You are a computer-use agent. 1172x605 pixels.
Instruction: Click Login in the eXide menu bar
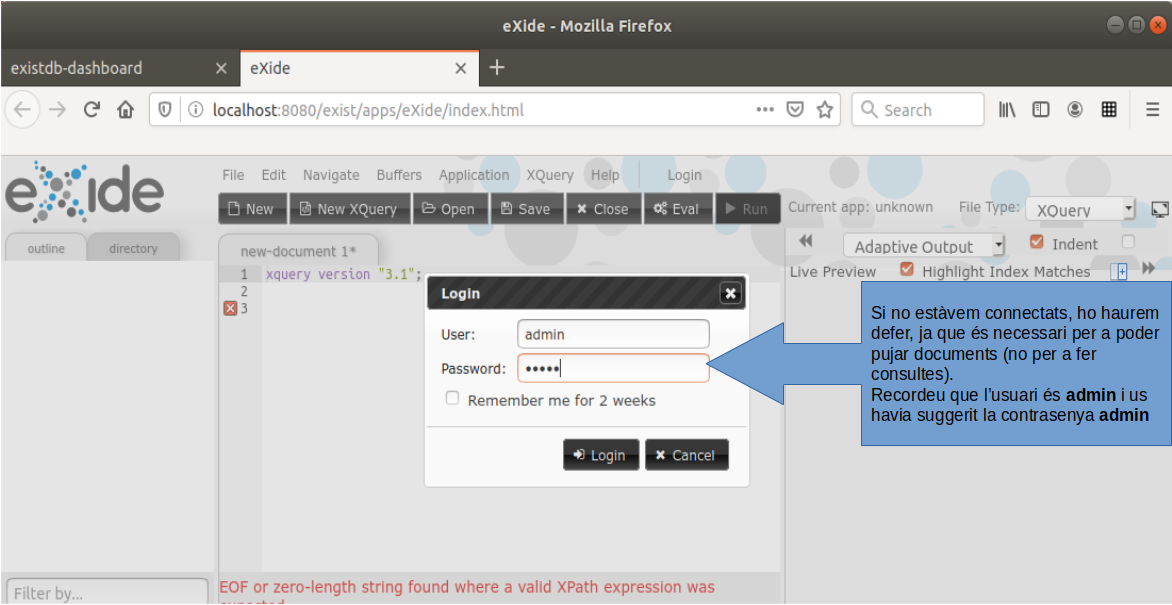(685, 175)
